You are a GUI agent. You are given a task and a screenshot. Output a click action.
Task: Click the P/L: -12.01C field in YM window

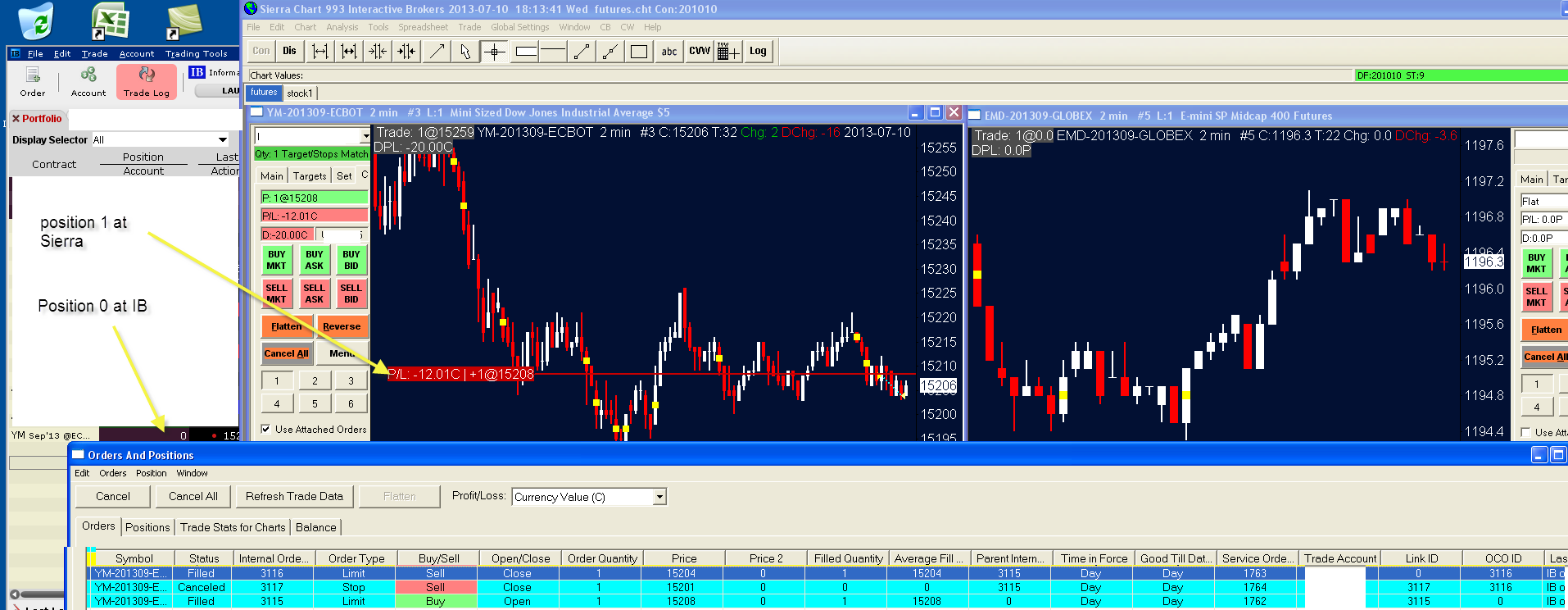315,216
